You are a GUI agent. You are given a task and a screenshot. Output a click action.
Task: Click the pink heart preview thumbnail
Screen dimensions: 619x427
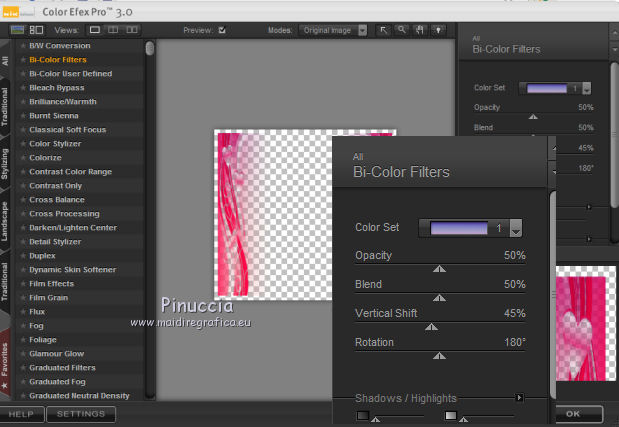click(585, 323)
